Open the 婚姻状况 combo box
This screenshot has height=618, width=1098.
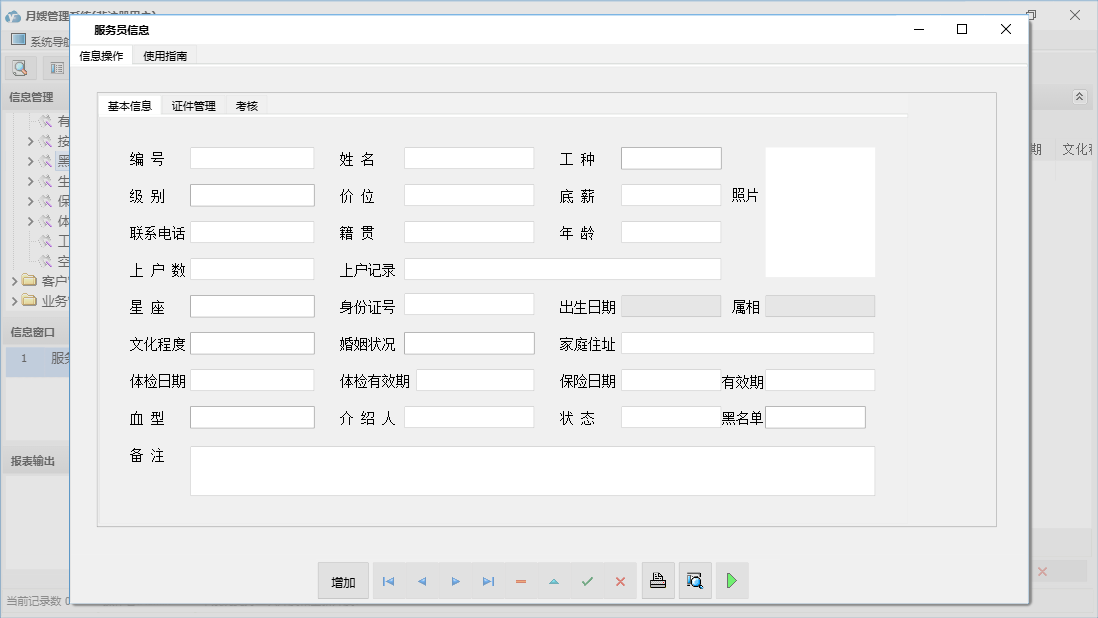pos(469,343)
